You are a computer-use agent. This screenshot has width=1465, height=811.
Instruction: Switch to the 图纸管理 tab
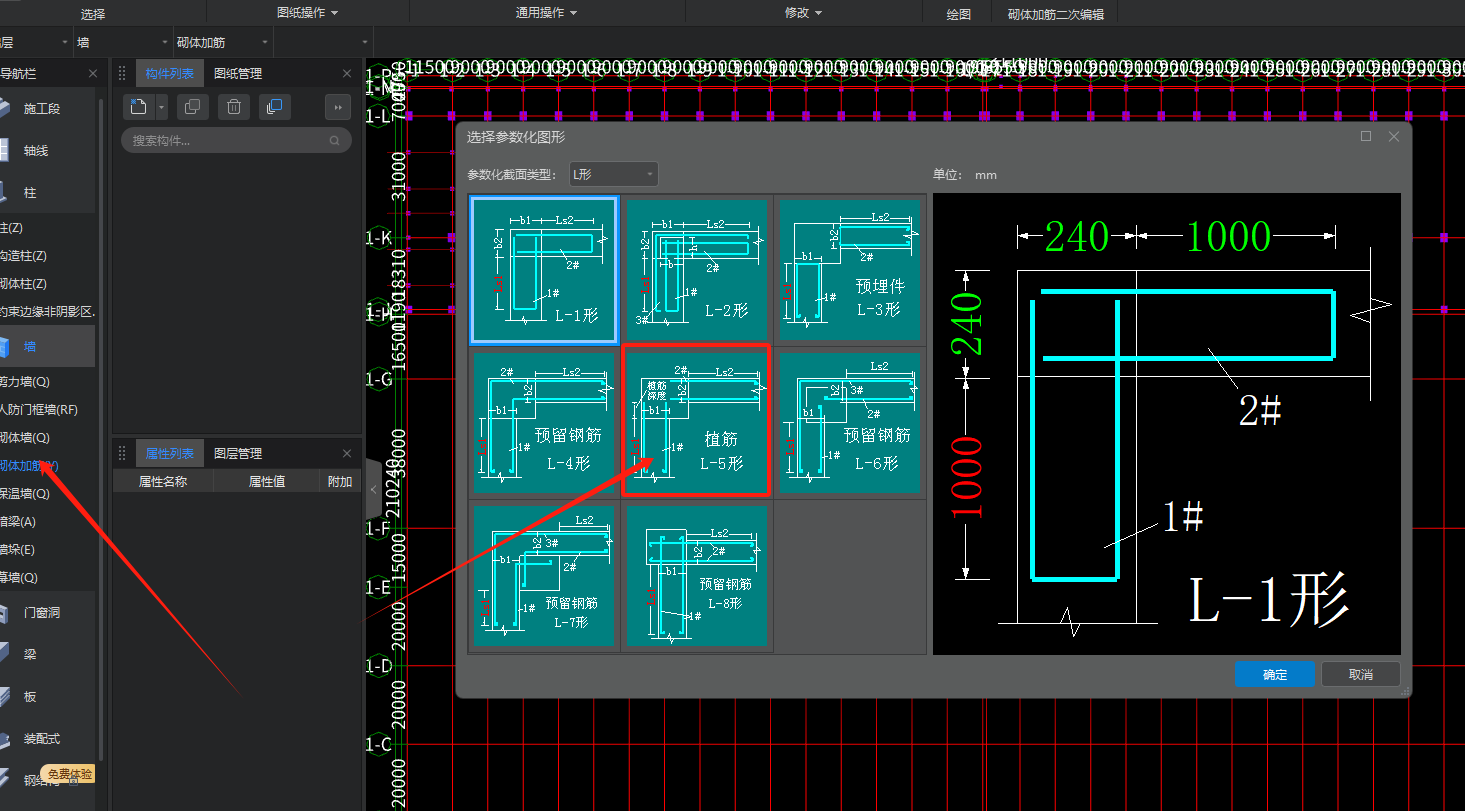[x=238, y=73]
